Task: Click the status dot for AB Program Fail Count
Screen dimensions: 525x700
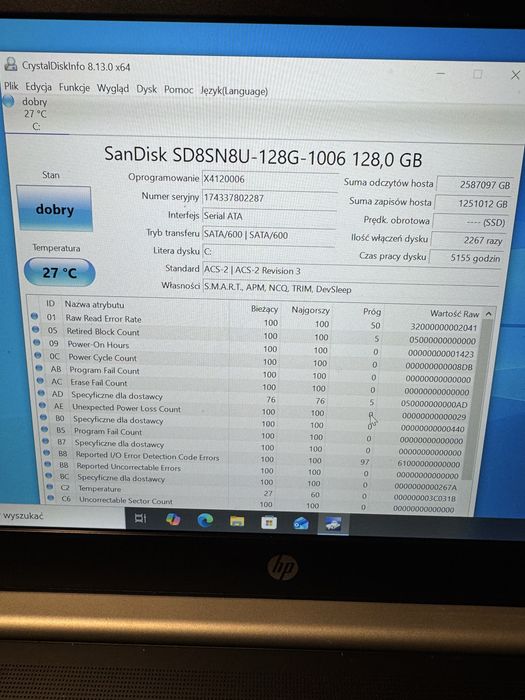Action: [x=39, y=368]
